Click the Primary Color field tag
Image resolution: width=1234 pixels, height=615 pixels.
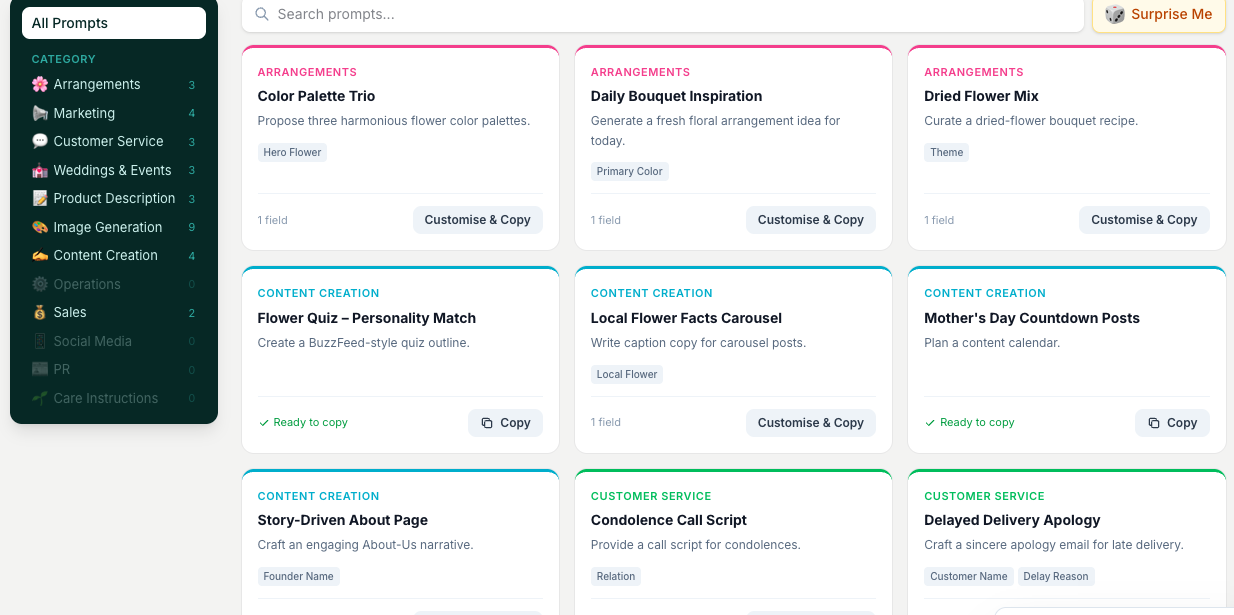(x=630, y=171)
